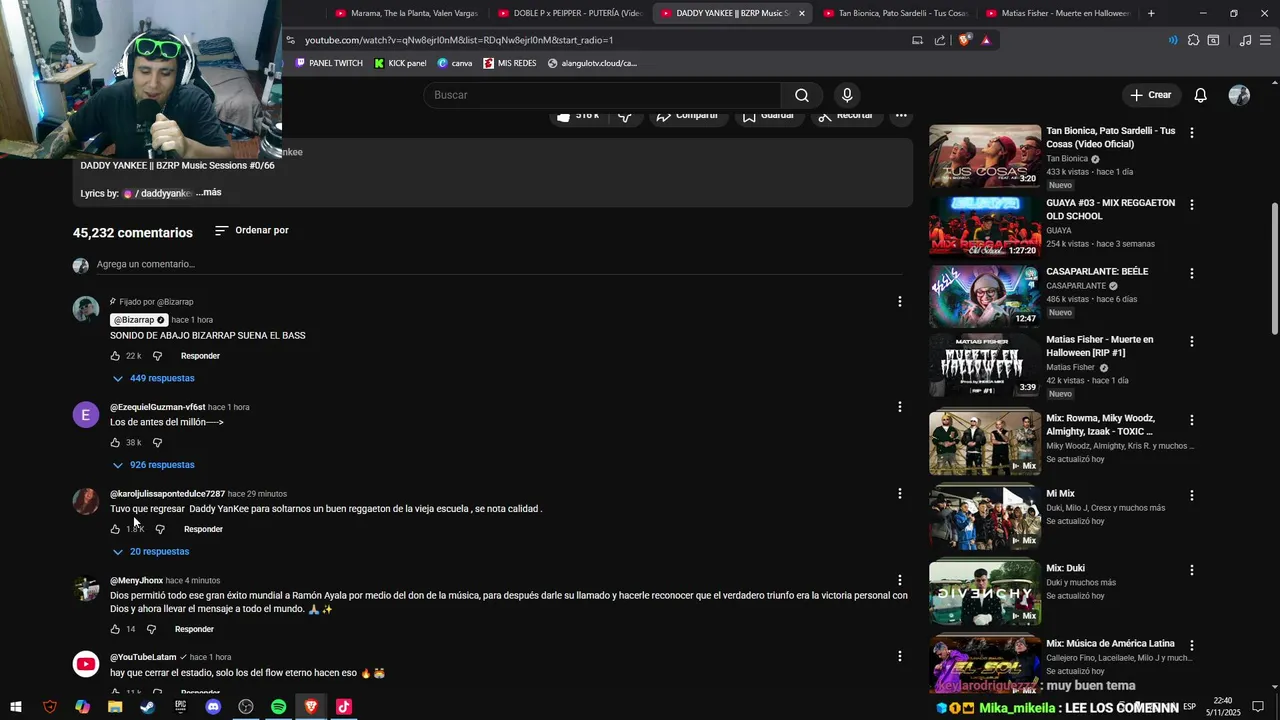
Task: Like MenyJhonx's comment
Action: tap(115, 629)
